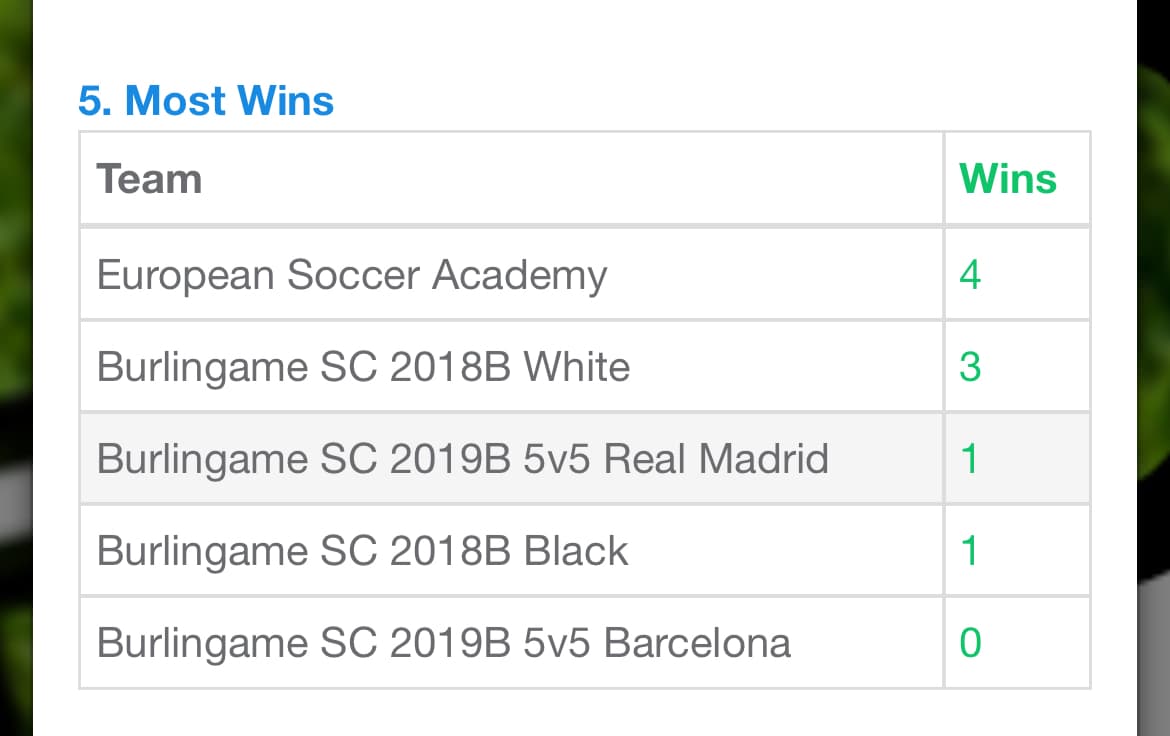Image resolution: width=1170 pixels, height=736 pixels.
Task: Click Real Madrid team's wins value 1
Action: coord(968,459)
